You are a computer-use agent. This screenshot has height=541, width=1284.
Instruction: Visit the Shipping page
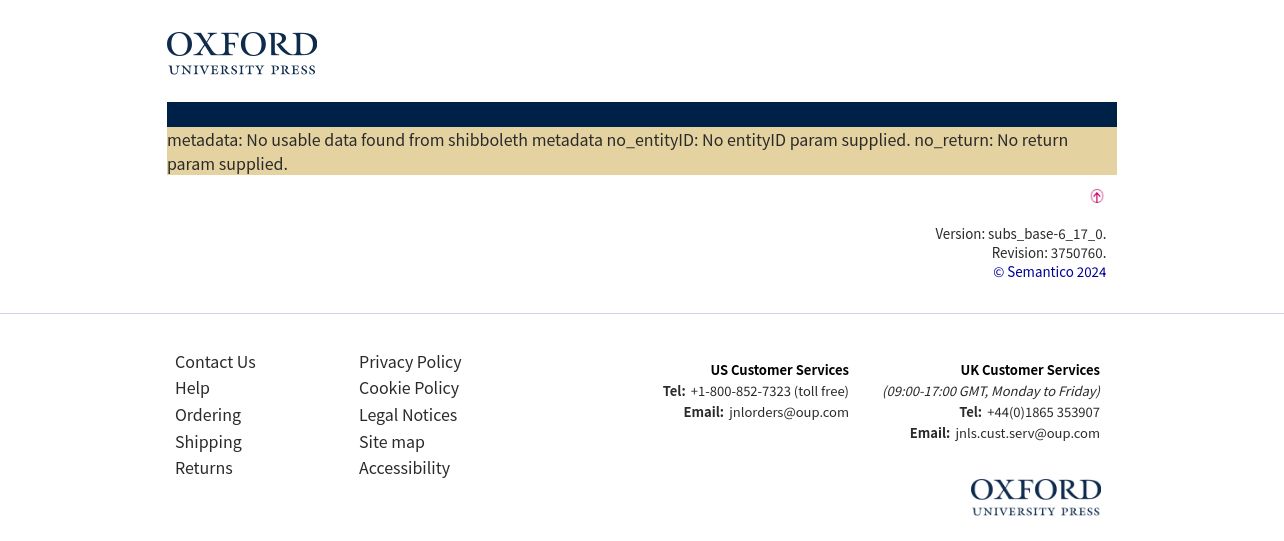tap(208, 442)
